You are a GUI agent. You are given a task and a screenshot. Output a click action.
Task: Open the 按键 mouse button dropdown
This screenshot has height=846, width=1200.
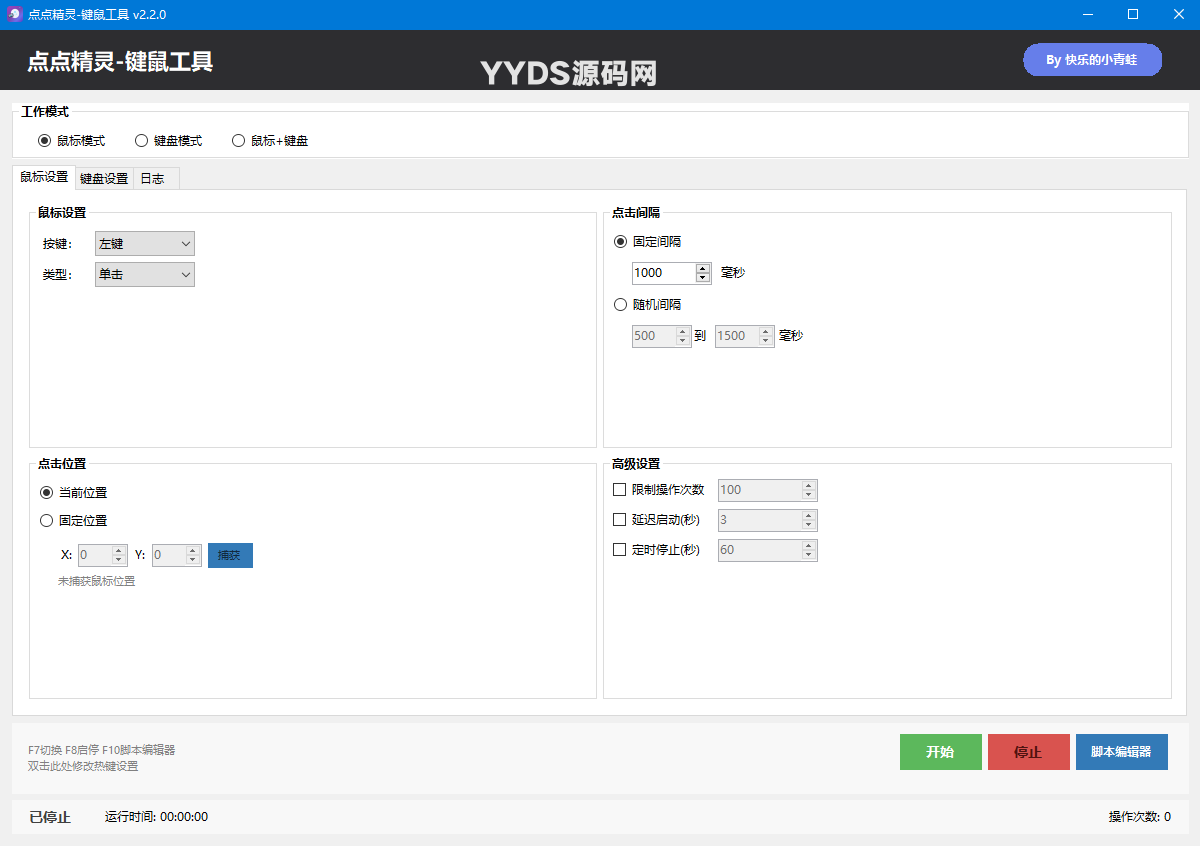click(144, 243)
